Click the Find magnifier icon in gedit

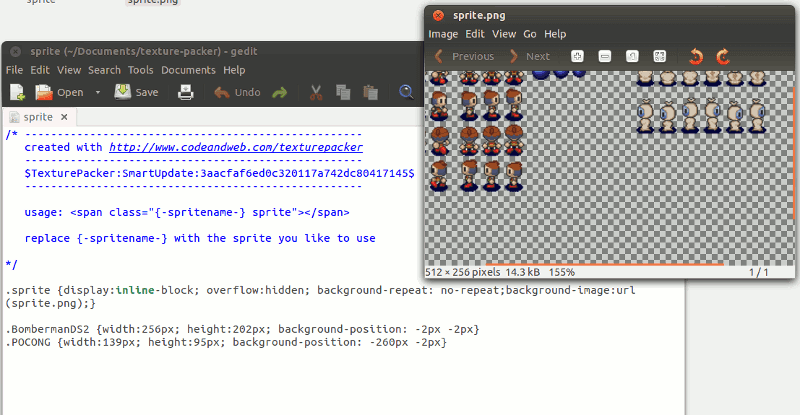click(406, 92)
